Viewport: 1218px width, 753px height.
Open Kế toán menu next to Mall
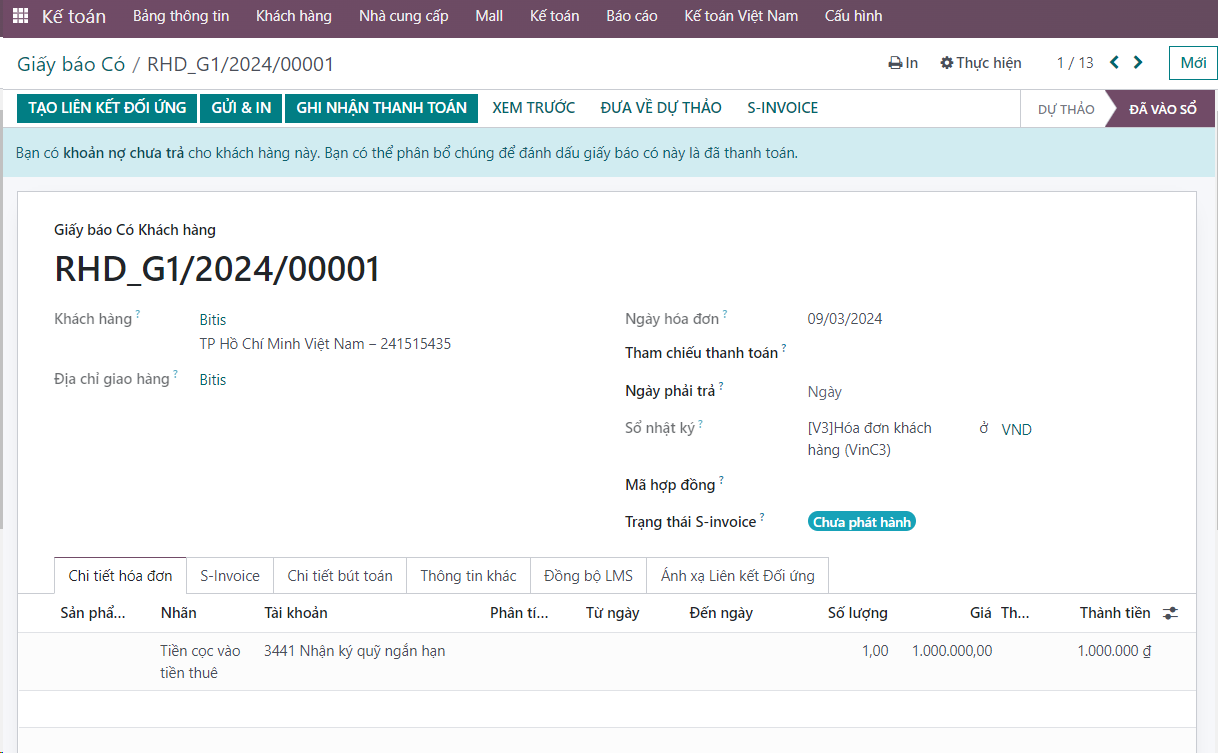click(x=555, y=16)
